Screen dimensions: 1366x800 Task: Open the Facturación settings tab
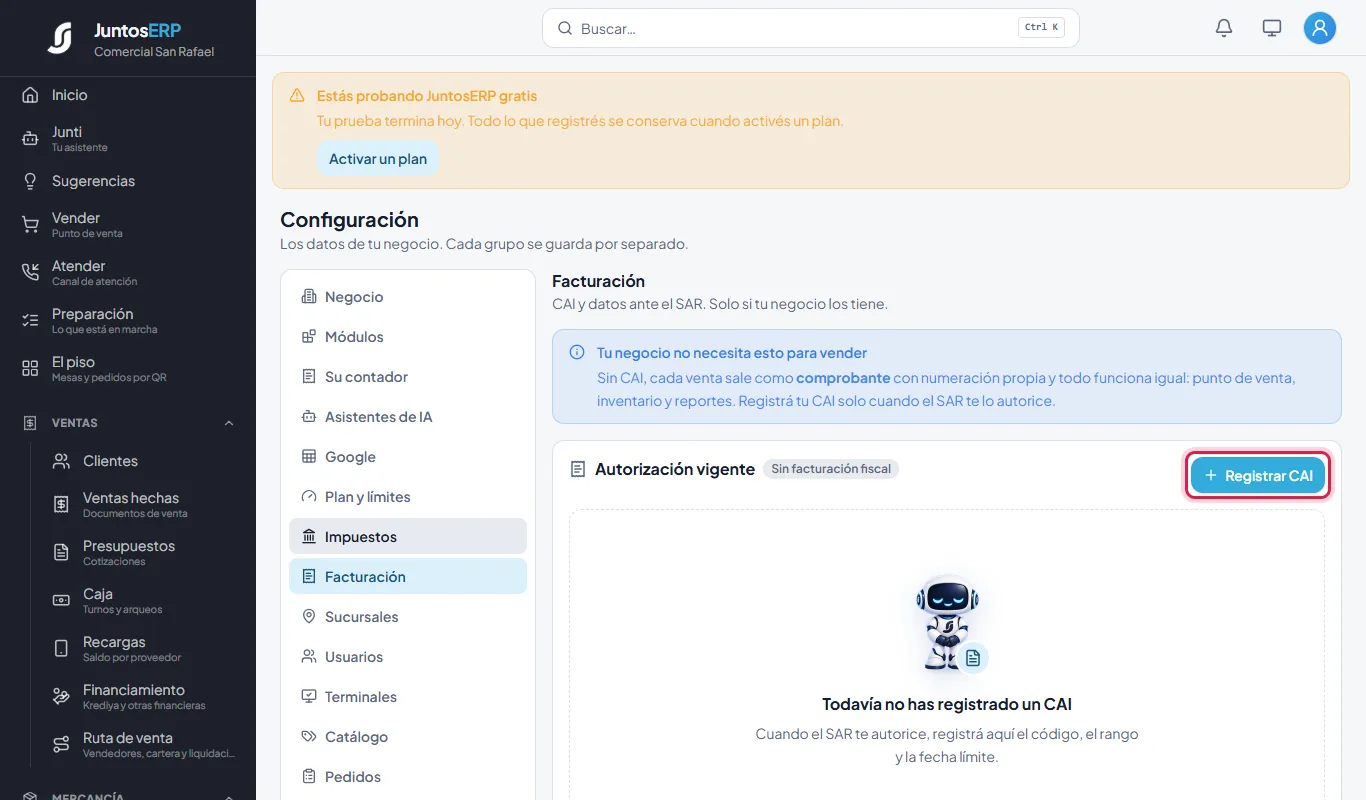408,577
